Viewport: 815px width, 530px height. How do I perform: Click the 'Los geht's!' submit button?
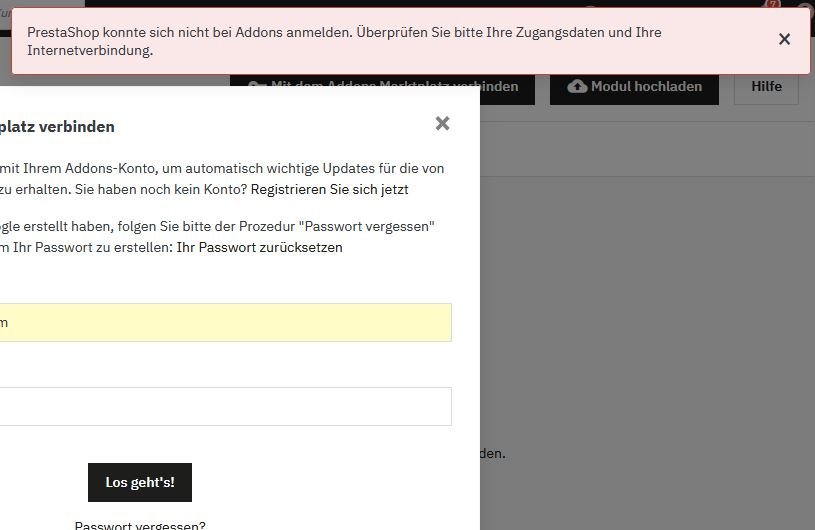coord(140,482)
